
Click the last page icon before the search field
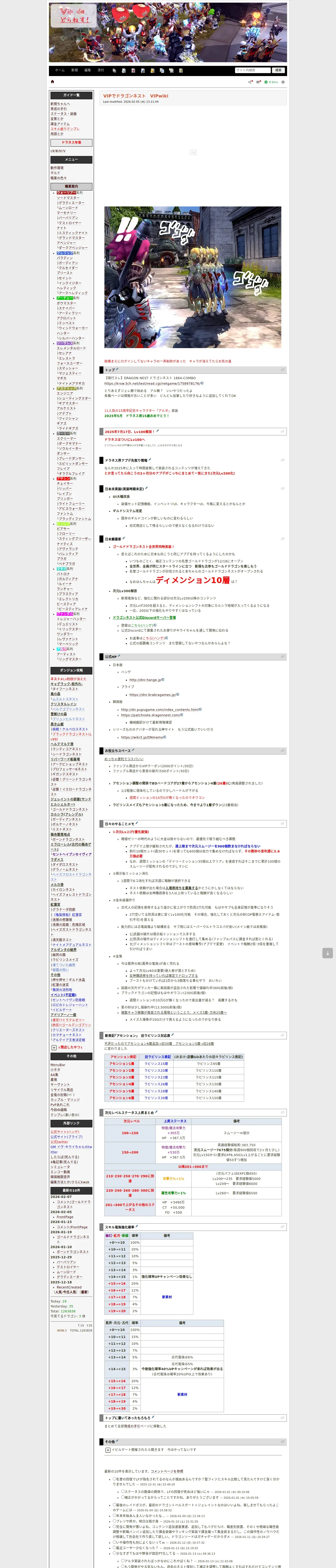click(x=181, y=71)
